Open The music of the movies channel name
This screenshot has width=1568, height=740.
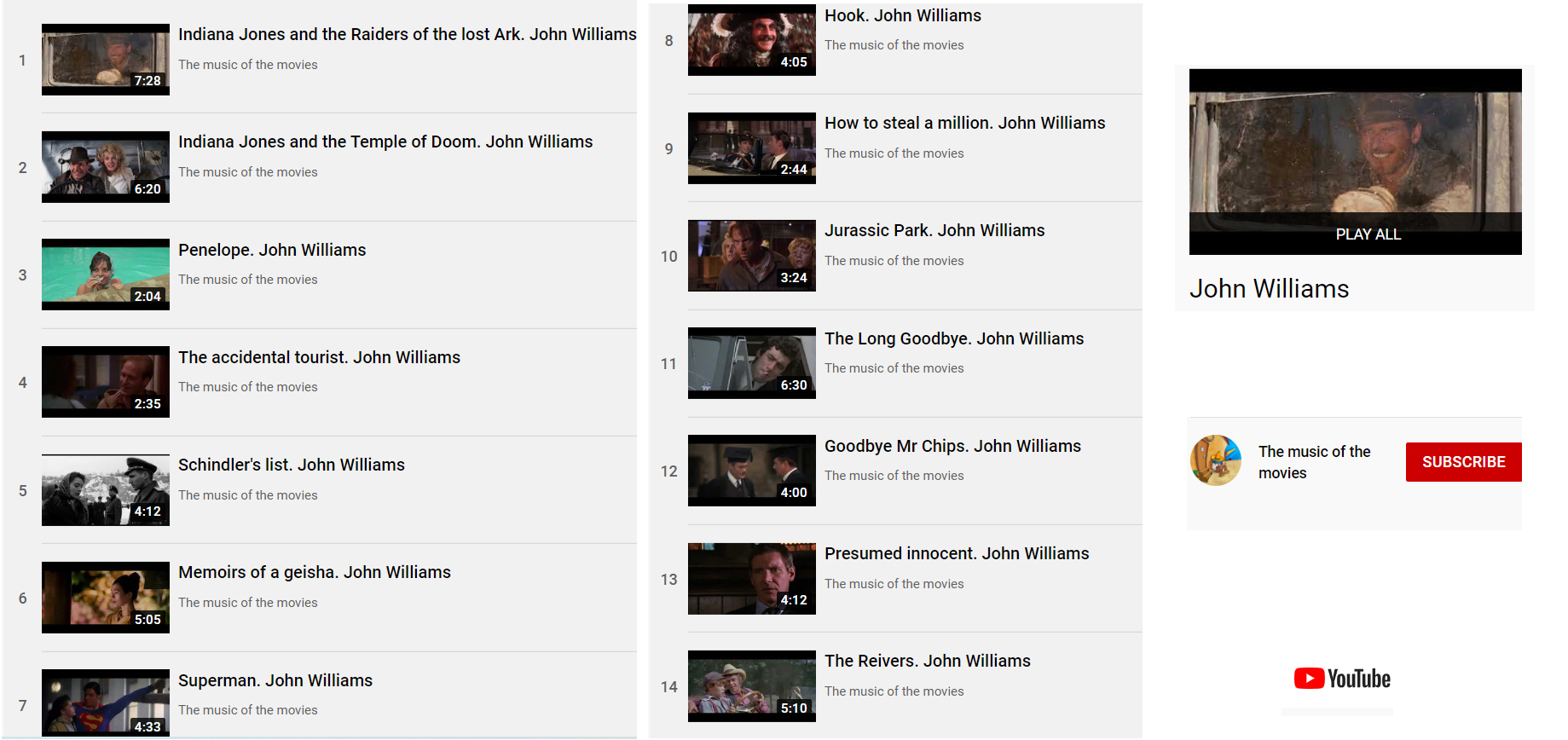(1314, 462)
